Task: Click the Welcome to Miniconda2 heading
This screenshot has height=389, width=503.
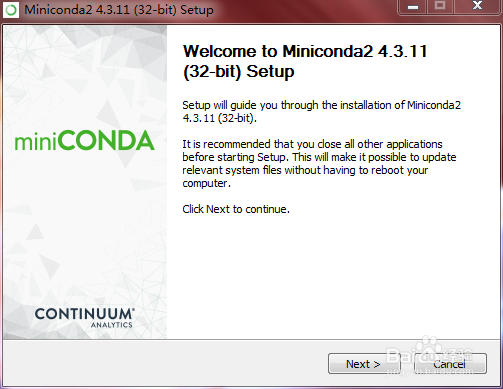Action: tap(305, 61)
